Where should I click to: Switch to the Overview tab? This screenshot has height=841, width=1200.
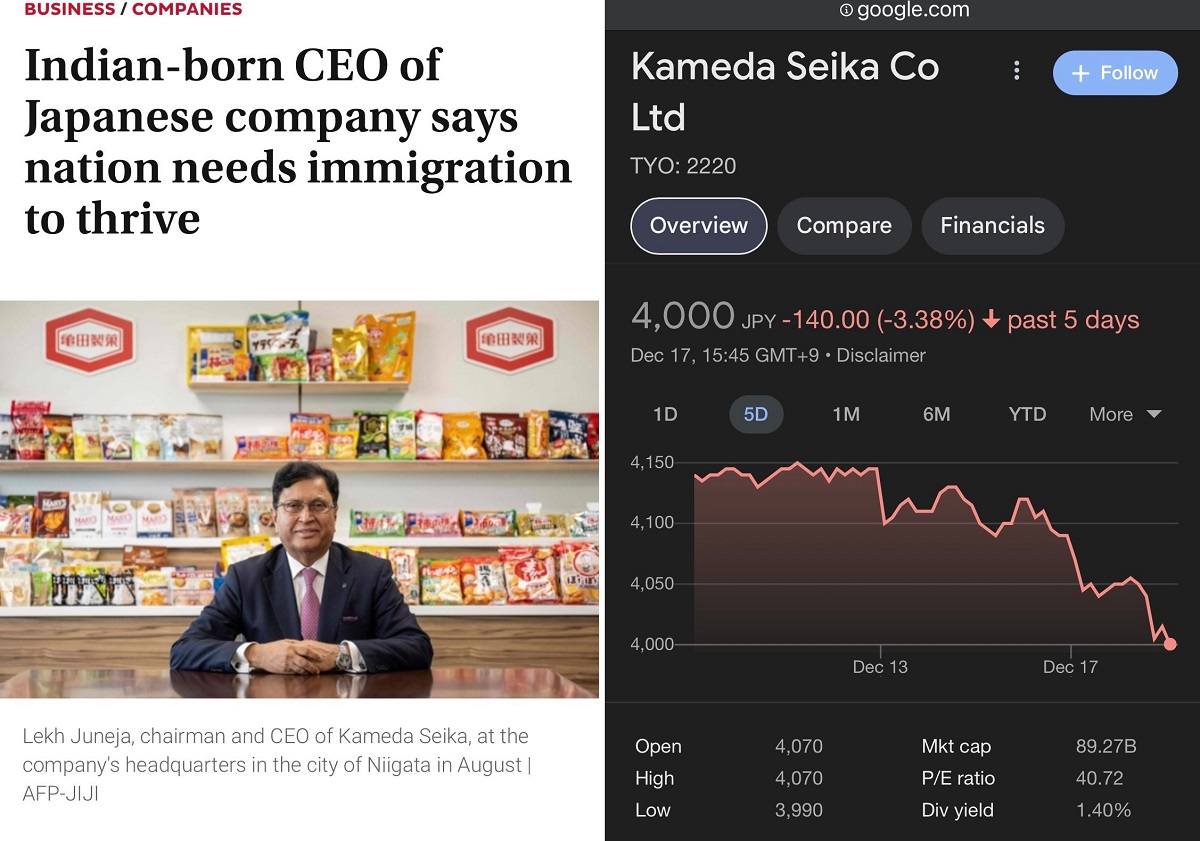point(698,226)
